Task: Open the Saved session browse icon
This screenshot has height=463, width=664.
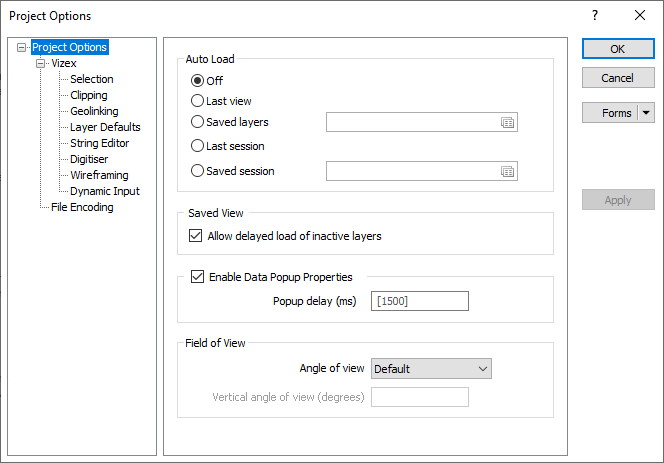Action: pos(507,171)
